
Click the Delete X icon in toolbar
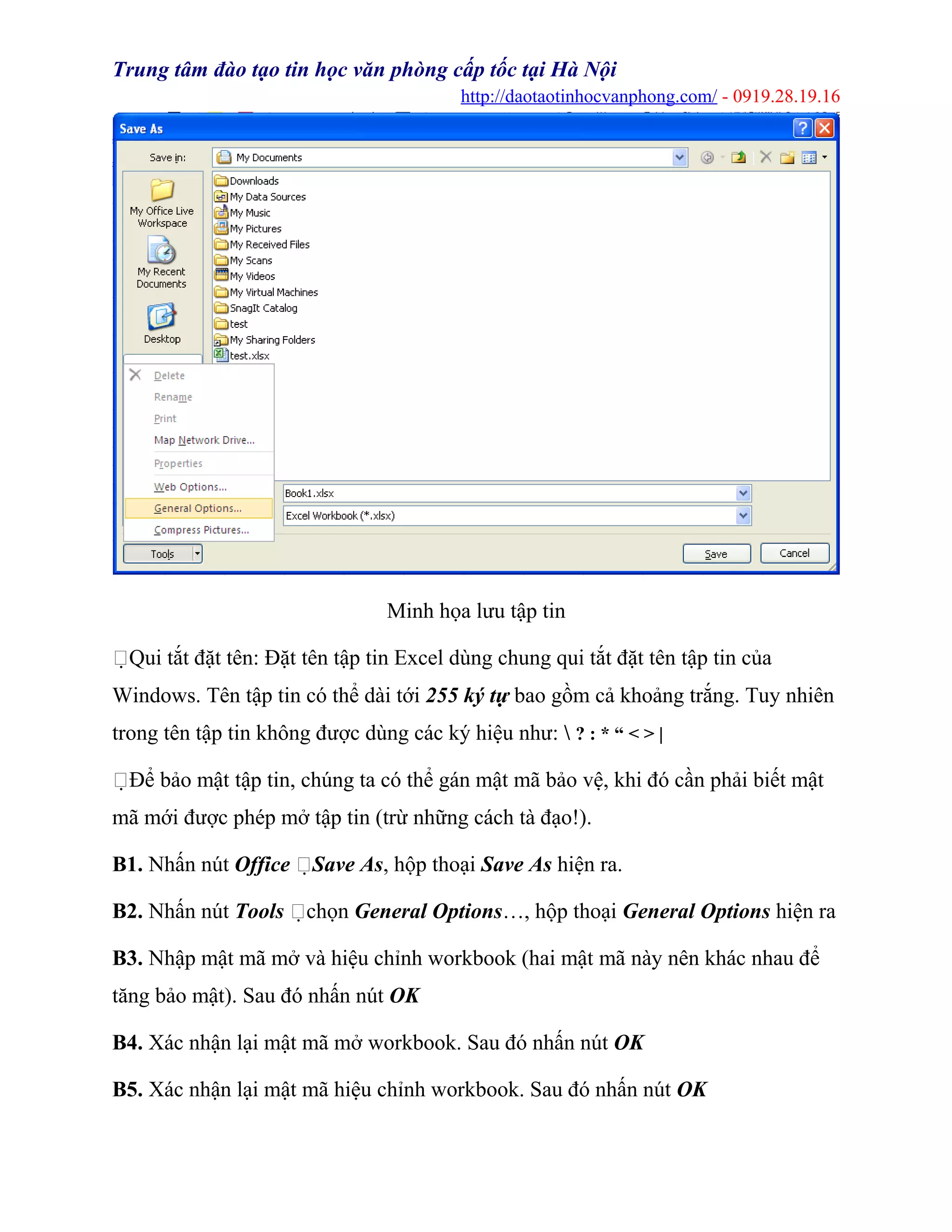[765, 157]
